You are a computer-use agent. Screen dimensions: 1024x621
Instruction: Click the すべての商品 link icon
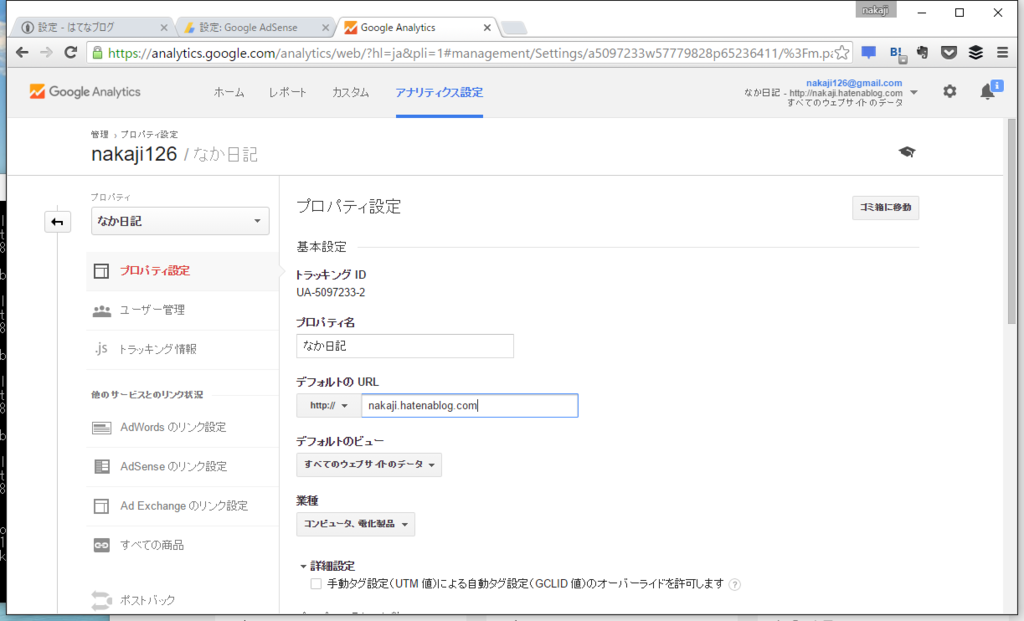pos(101,545)
